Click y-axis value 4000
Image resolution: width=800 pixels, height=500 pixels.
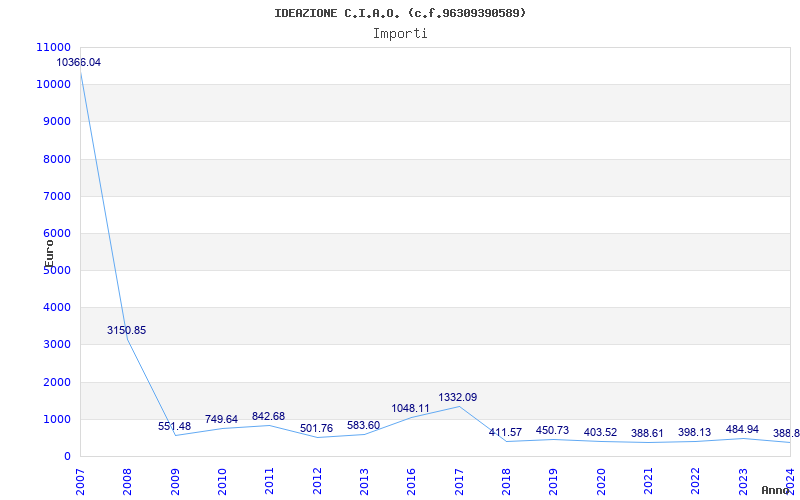57,308
